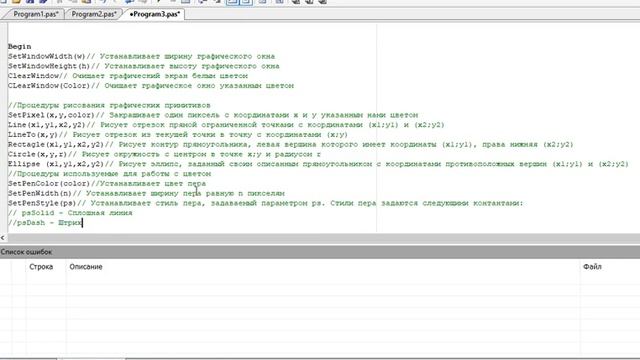The width and height of the screenshot is (640, 360).
Task: Switch to the Program1.pas tab
Action: pyautogui.click(x=36, y=14)
